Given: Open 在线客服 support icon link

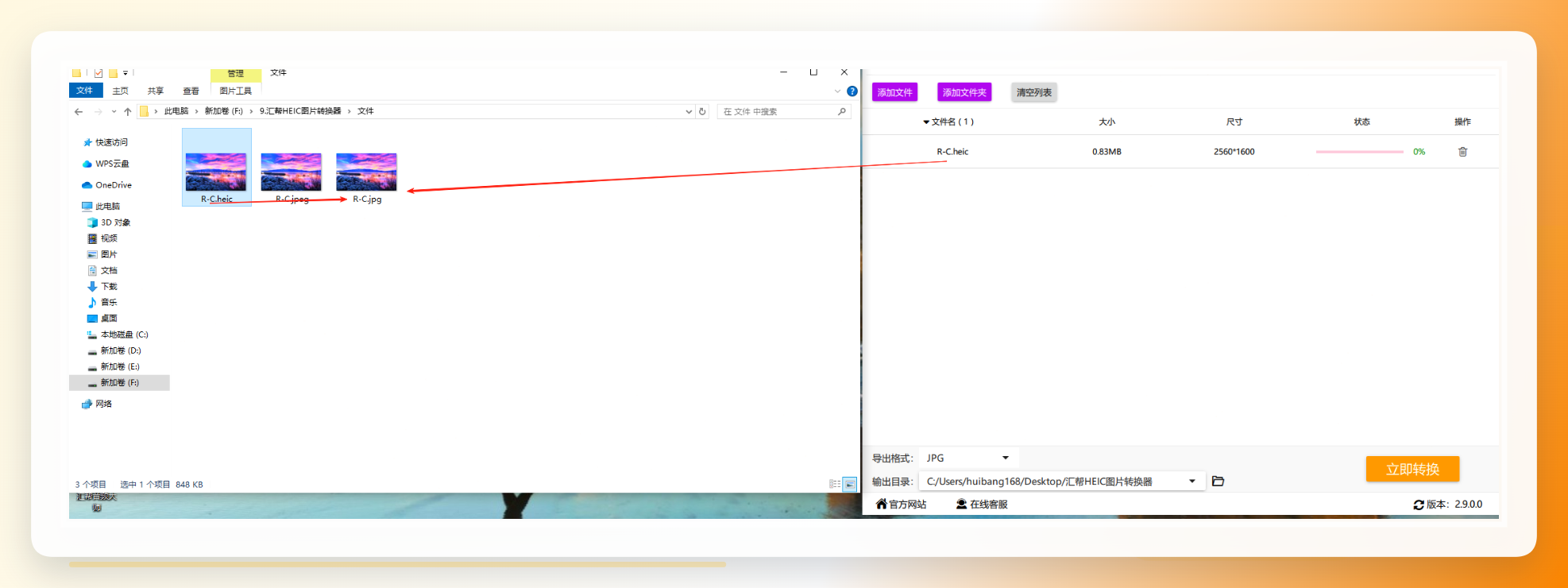Looking at the screenshot, I should (961, 504).
